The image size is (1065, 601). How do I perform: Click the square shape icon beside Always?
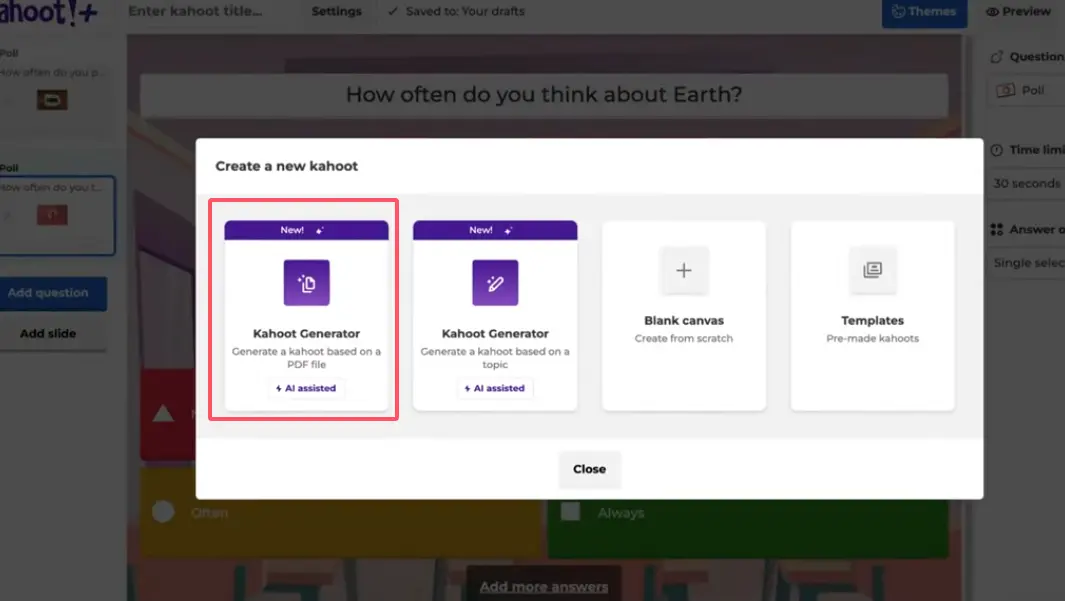(x=570, y=512)
